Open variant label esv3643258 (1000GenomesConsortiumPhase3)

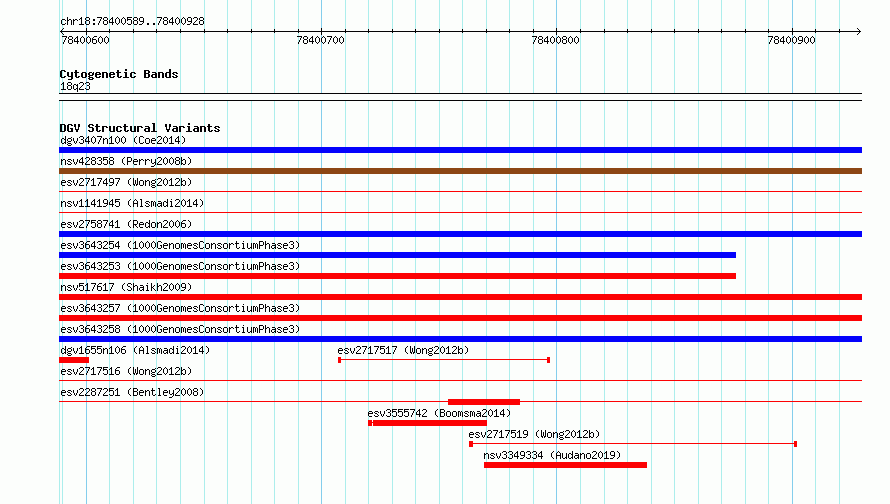[180, 329]
